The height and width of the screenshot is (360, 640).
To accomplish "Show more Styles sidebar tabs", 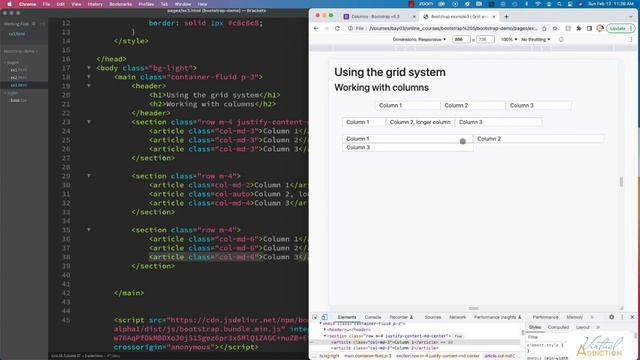I will pyautogui.click(x=598, y=327).
